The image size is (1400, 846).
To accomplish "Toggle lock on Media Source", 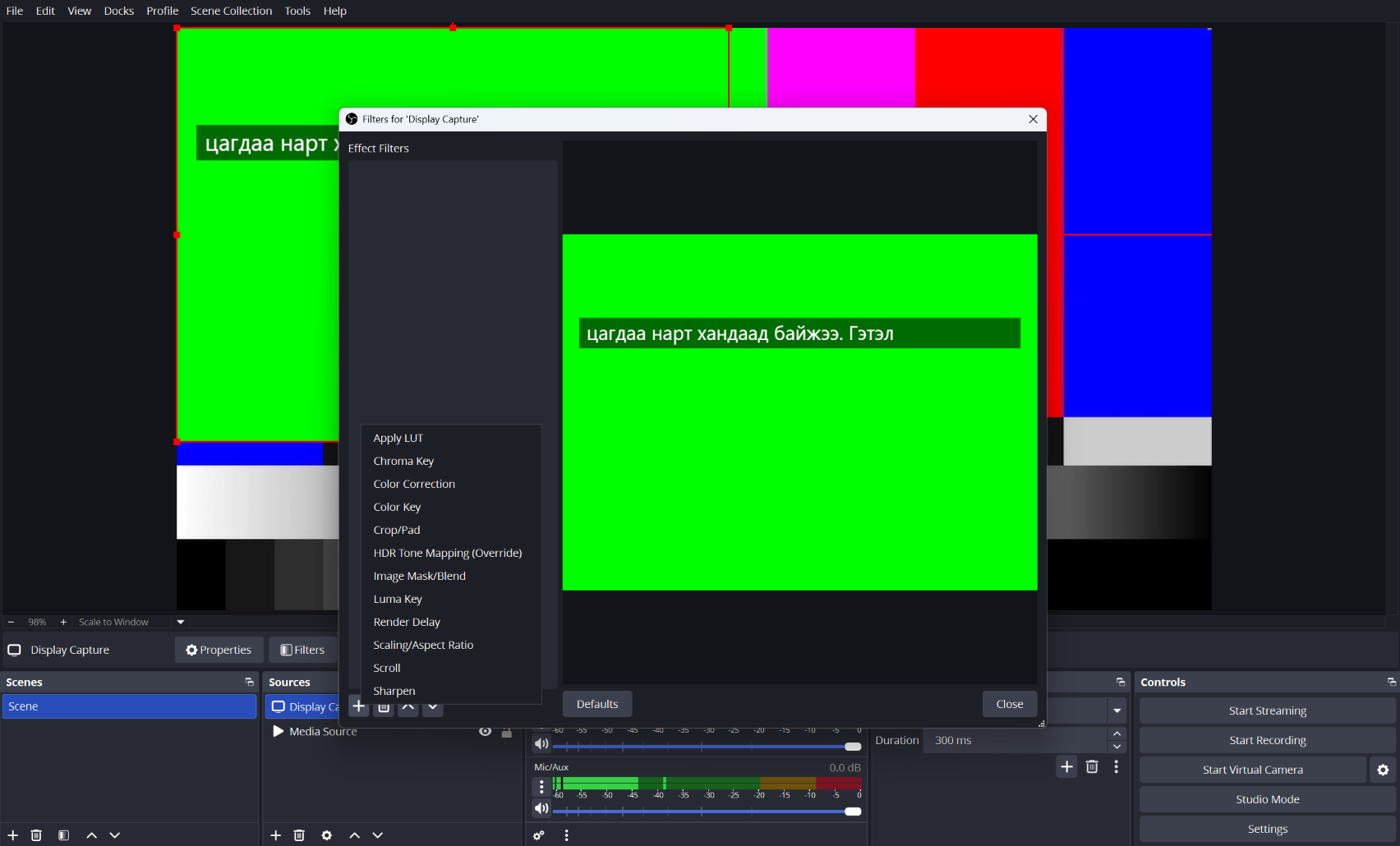I will tap(507, 731).
